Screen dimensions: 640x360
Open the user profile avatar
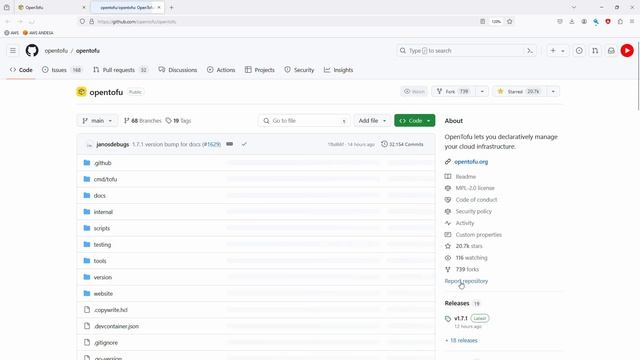coord(627,51)
